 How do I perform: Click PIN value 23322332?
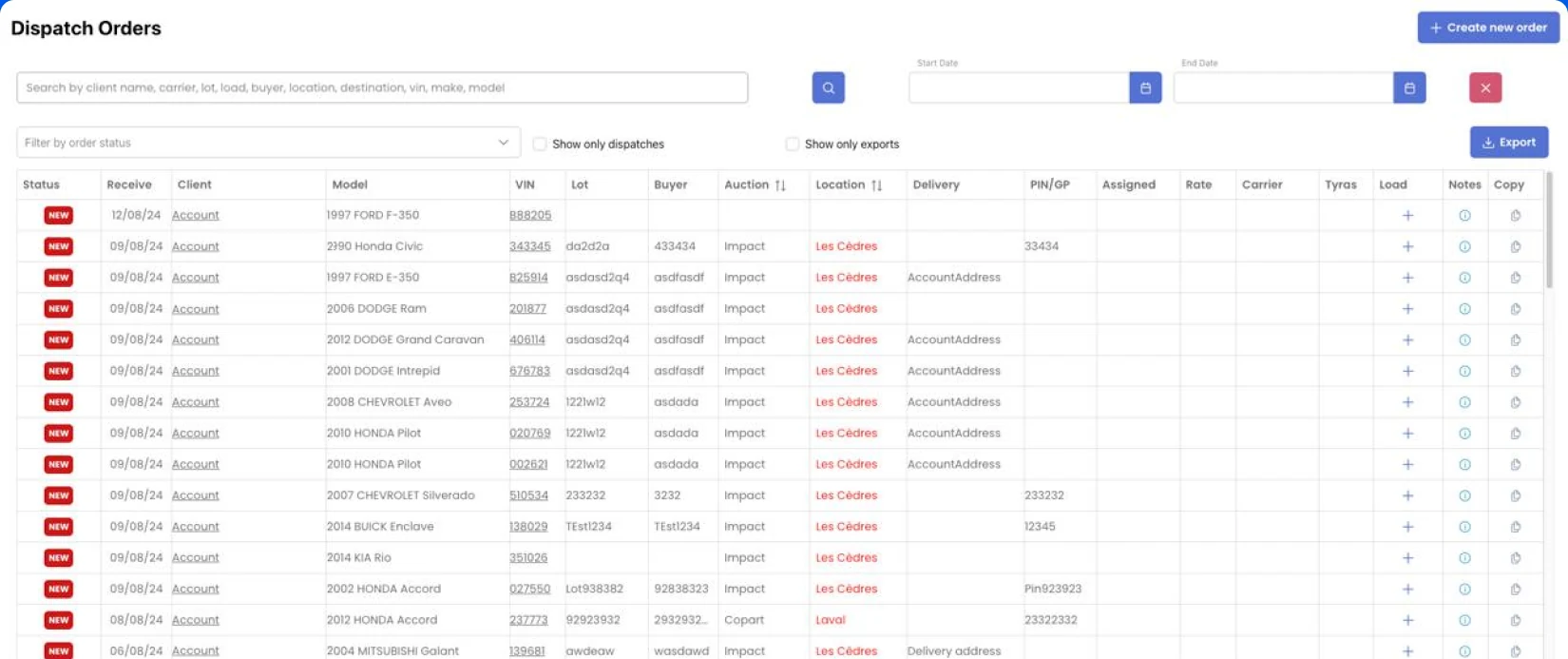click(1051, 620)
